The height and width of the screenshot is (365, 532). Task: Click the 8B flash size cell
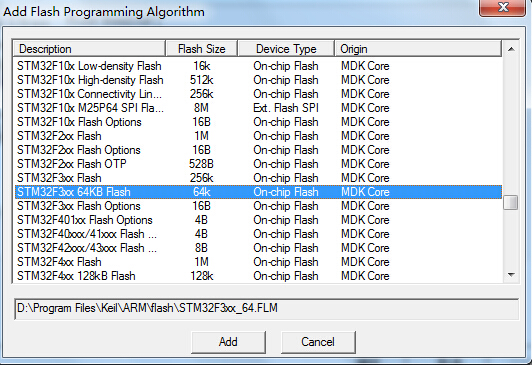pyautogui.click(x=202, y=248)
